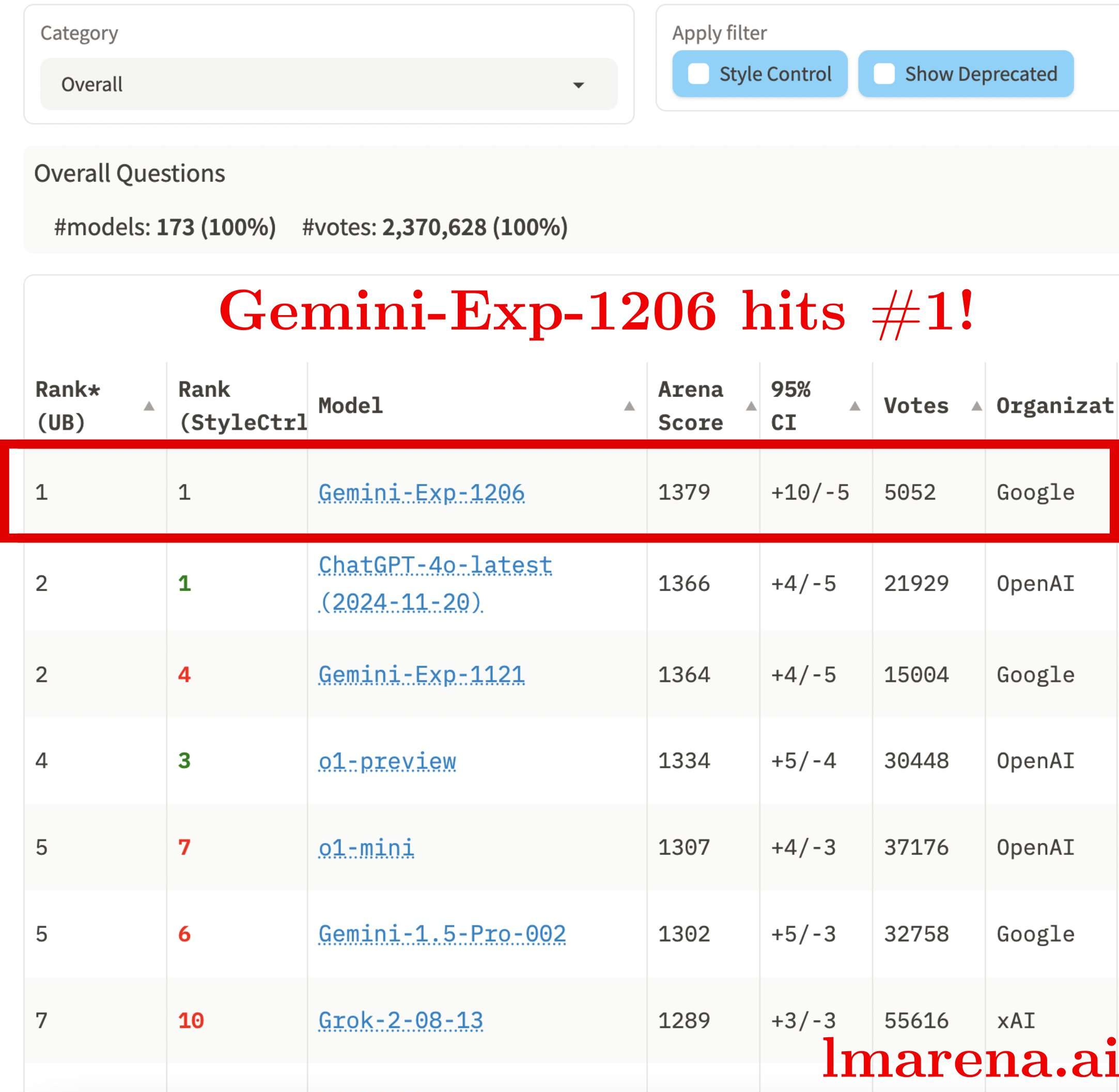Image resolution: width=1119 pixels, height=1092 pixels.
Task: Open the o1-preview model link
Action: click(387, 761)
